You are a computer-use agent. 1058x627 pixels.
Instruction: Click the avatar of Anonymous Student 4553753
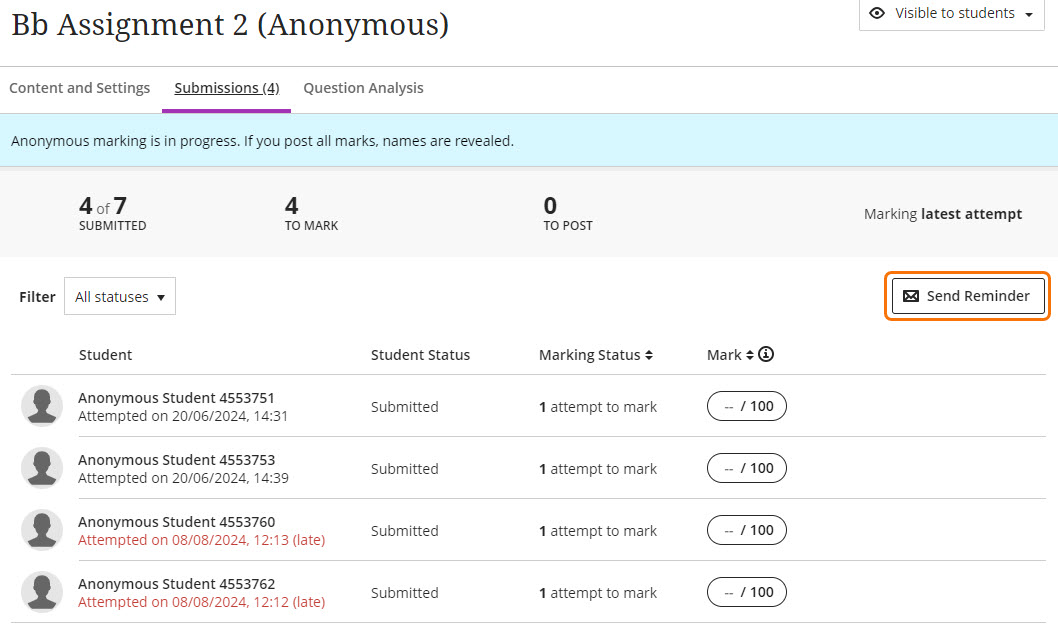tap(42, 469)
